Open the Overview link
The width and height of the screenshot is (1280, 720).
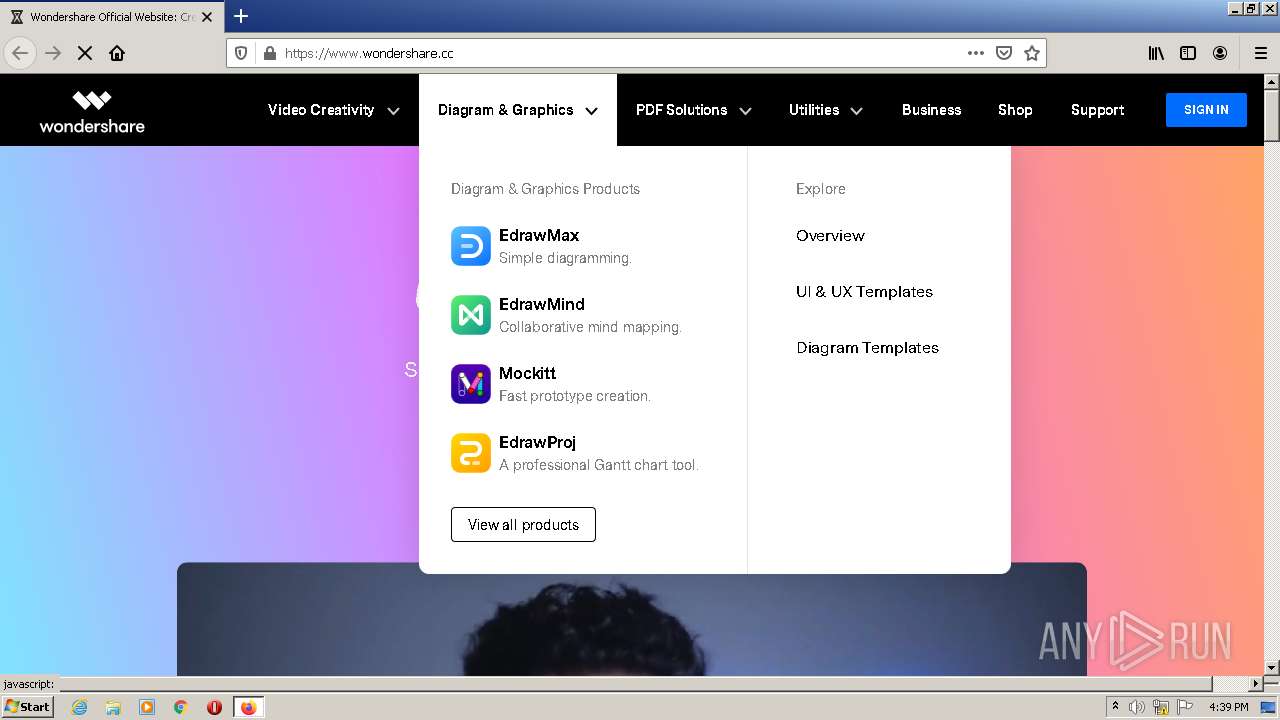[x=830, y=236]
